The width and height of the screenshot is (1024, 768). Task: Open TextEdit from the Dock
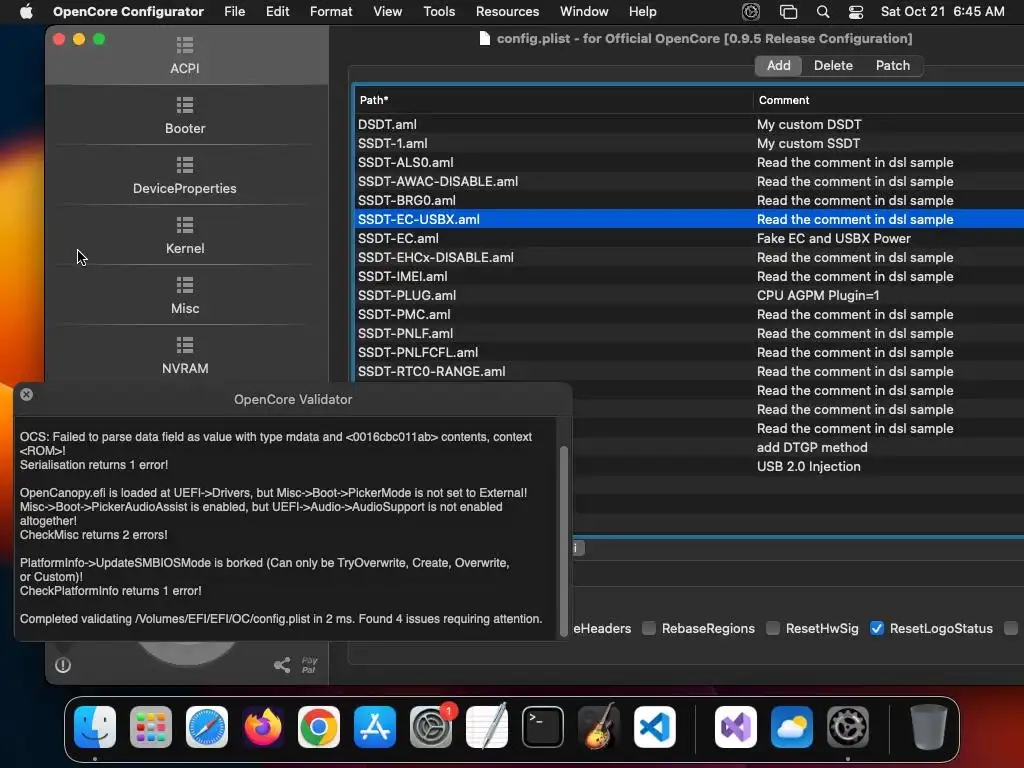[487, 727]
